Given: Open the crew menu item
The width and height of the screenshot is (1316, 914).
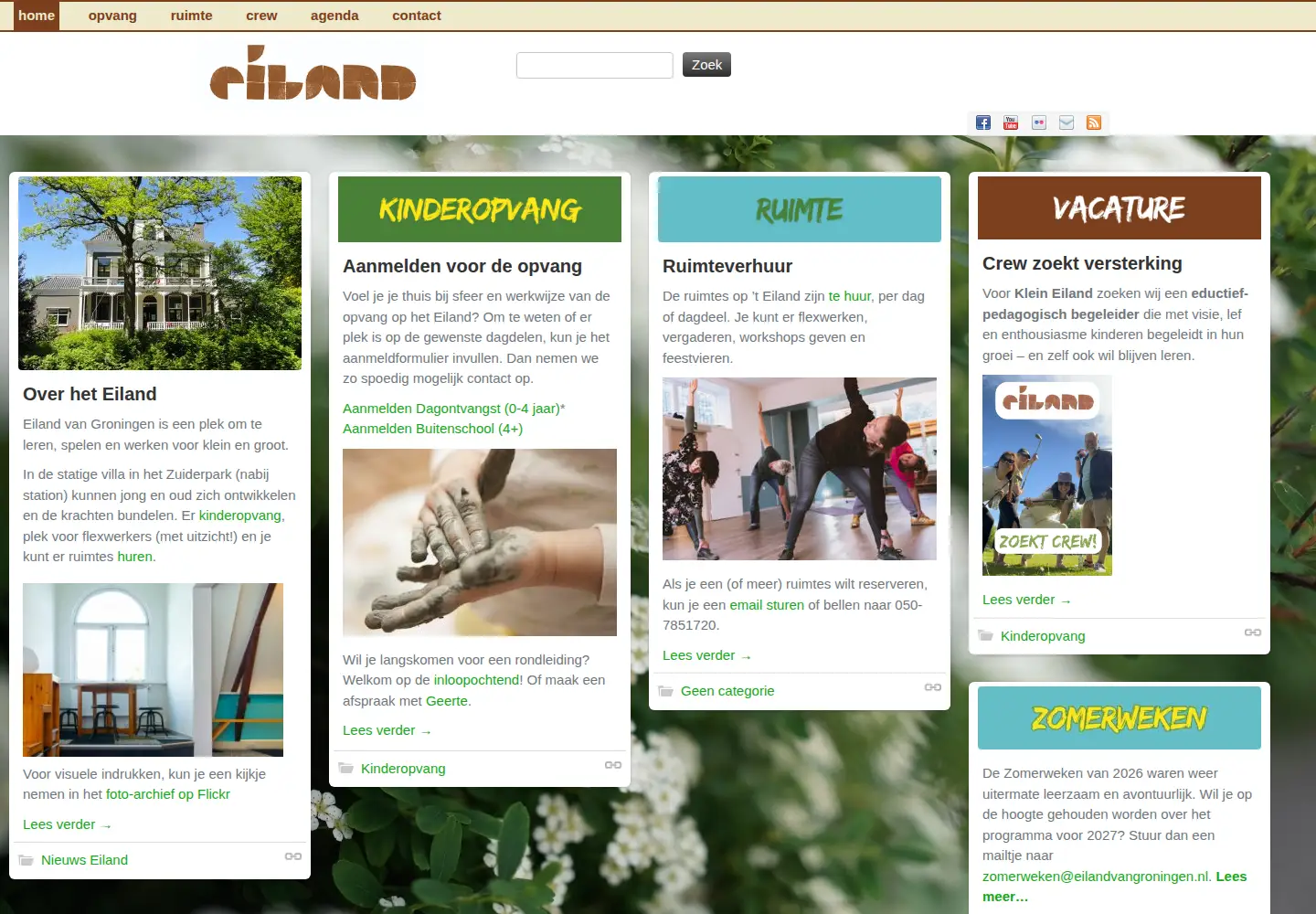Looking at the screenshot, I should 261,16.
